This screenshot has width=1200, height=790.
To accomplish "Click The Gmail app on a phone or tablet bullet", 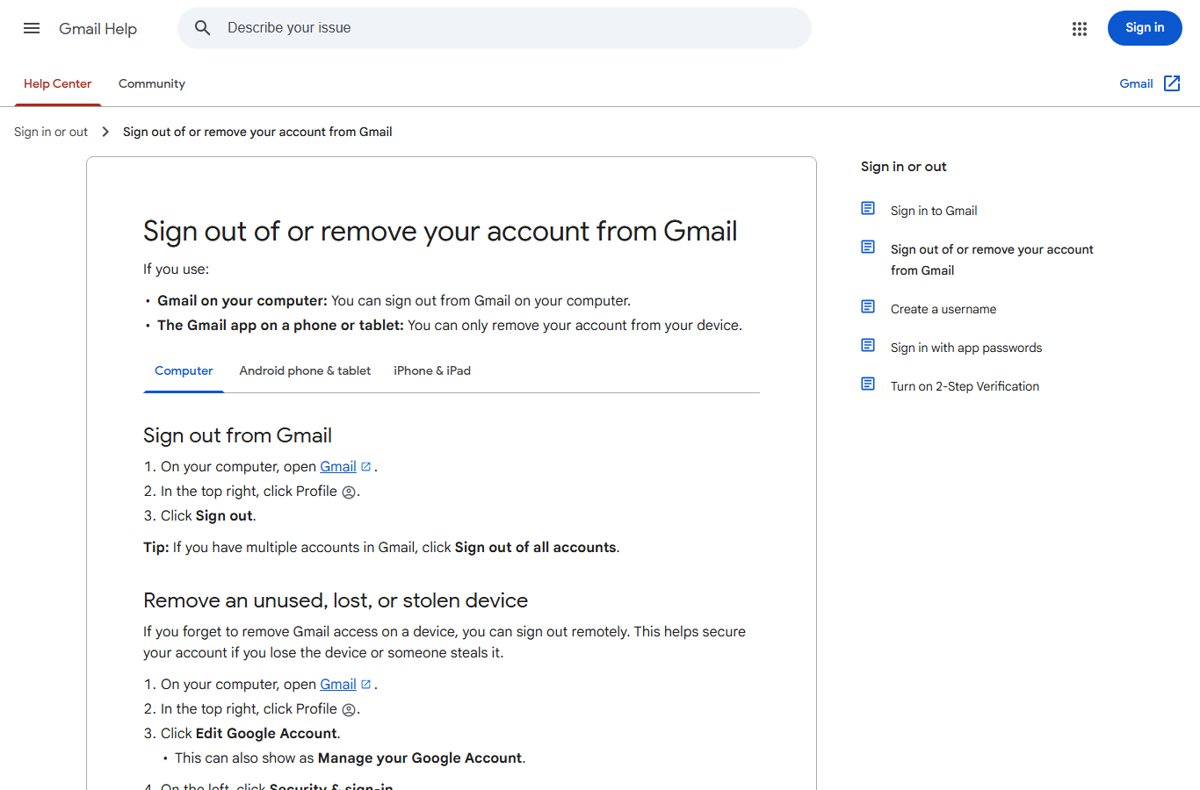I will coord(450,326).
